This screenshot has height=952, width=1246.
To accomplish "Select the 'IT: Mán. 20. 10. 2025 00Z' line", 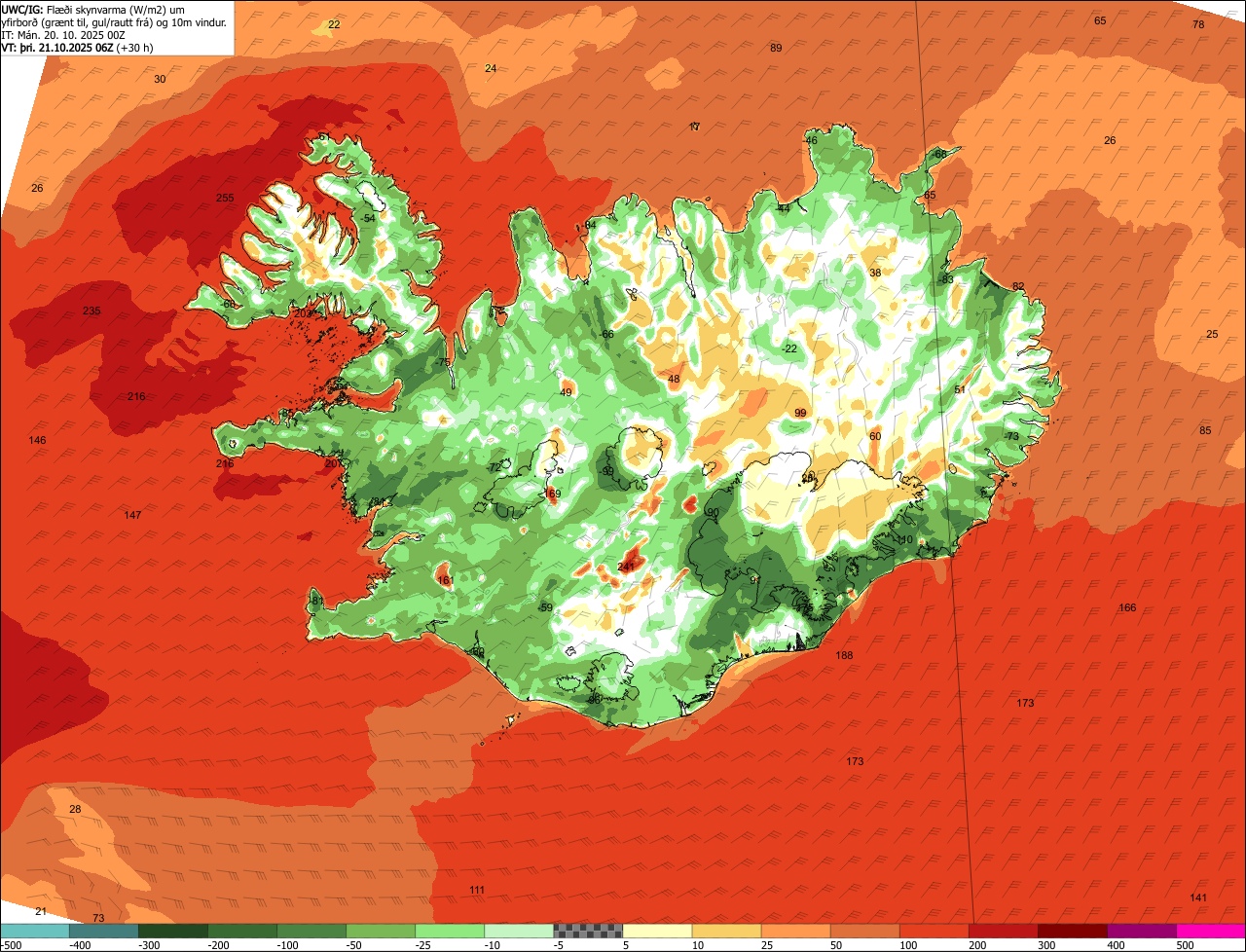I will [x=61, y=34].
